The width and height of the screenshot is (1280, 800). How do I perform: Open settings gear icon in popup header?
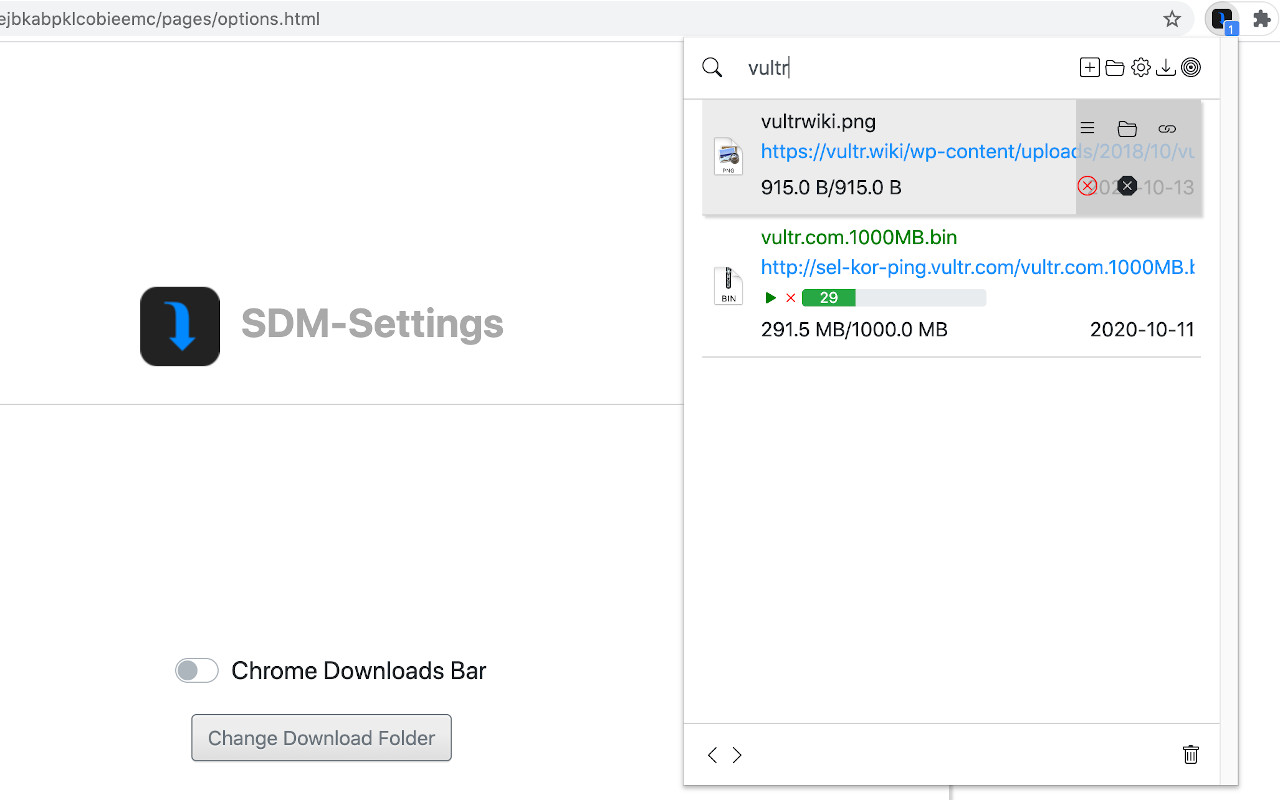[x=1141, y=67]
